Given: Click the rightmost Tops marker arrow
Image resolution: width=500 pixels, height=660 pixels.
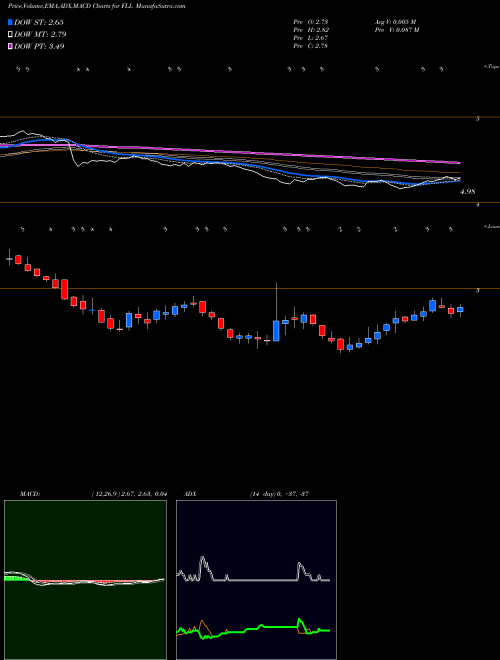Looking at the screenshot, I should pyautogui.click(x=441, y=69).
